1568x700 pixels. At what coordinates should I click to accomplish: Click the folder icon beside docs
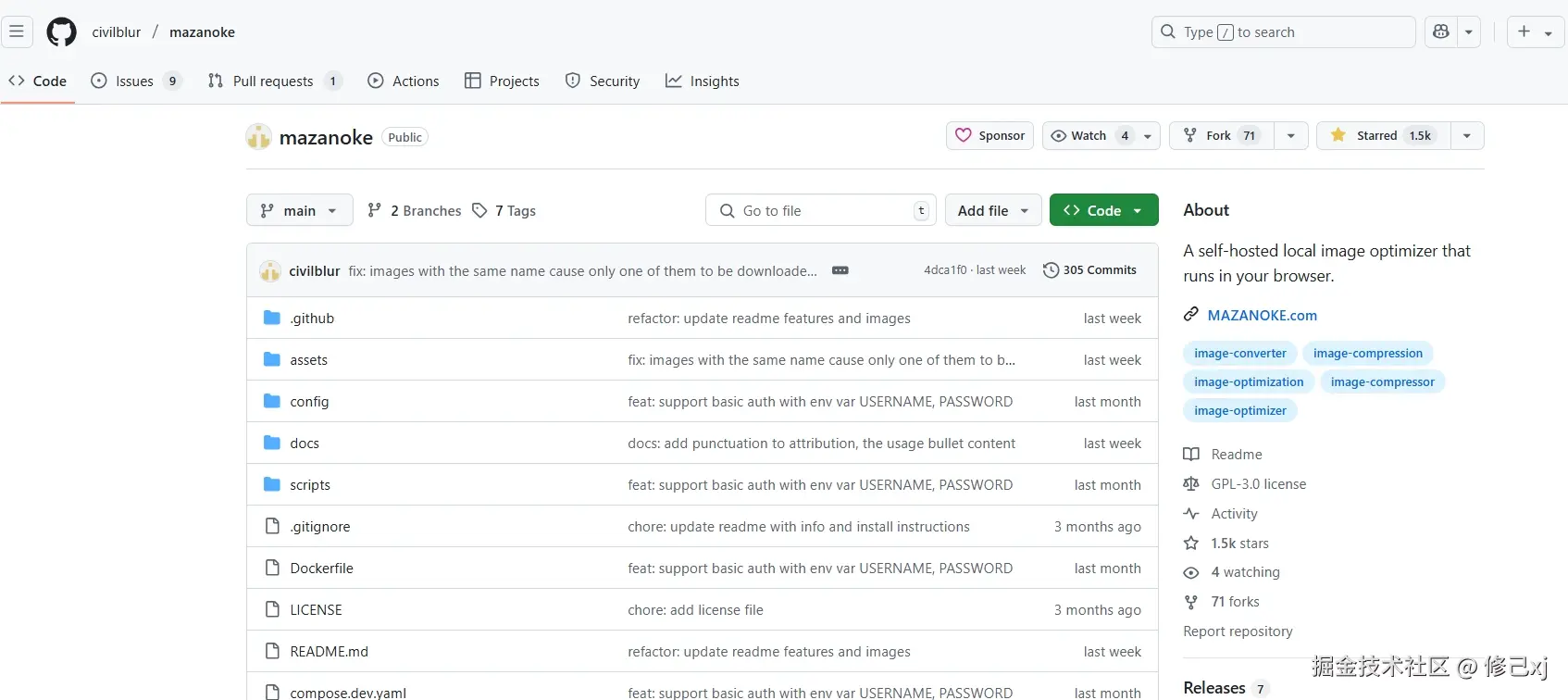[272, 443]
